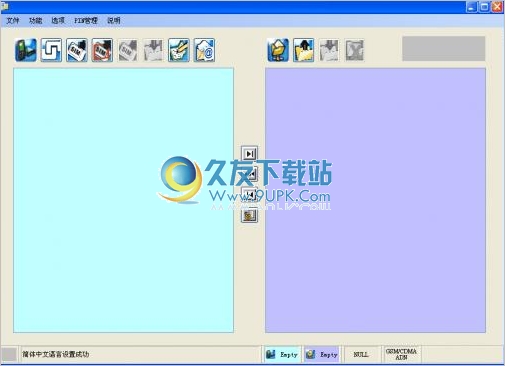This screenshot has height=366, width=505.
Task: Open the 文件 menu
Action: click(13, 21)
